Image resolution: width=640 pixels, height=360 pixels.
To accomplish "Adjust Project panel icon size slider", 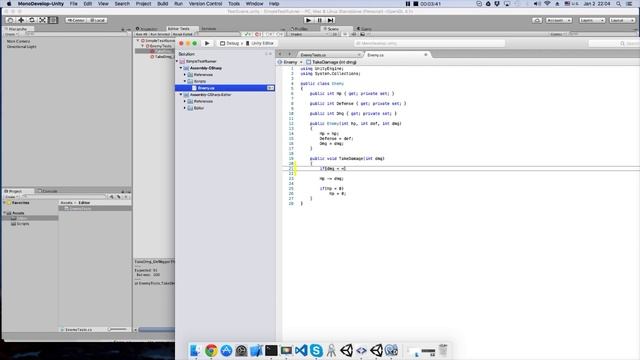I will tap(118, 329).
